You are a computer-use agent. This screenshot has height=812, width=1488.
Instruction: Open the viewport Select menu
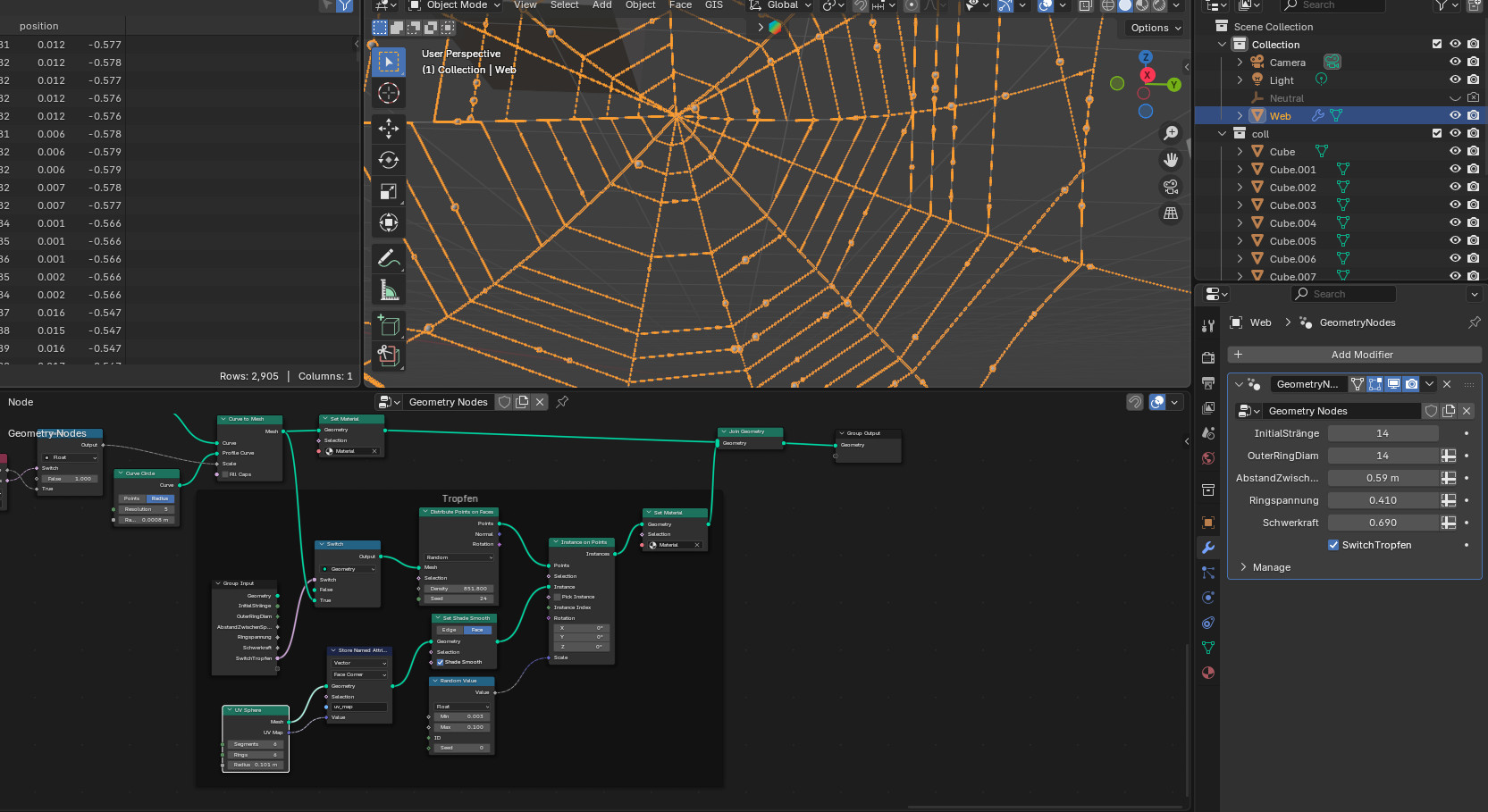coord(564,5)
